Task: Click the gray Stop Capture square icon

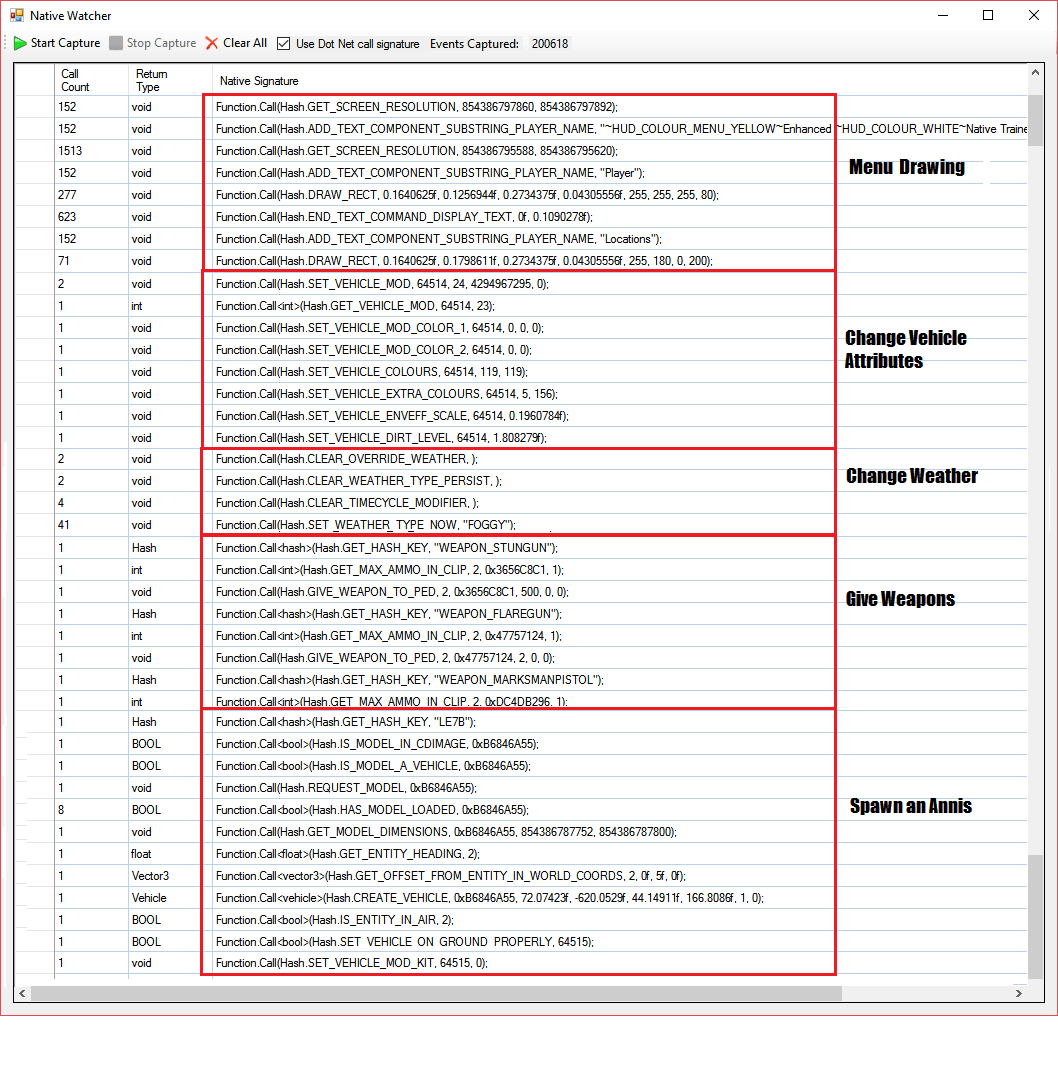Action: point(116,43)
